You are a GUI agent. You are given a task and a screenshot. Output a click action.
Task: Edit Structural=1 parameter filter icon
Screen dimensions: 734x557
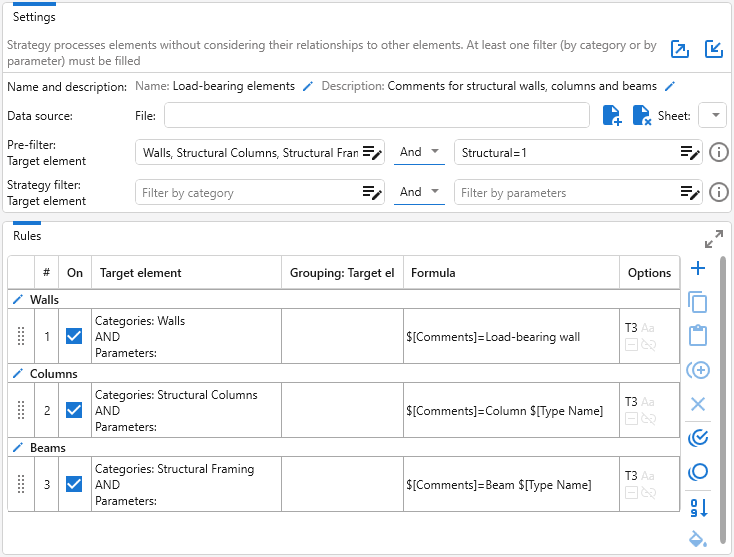click(x=690, y=153)
